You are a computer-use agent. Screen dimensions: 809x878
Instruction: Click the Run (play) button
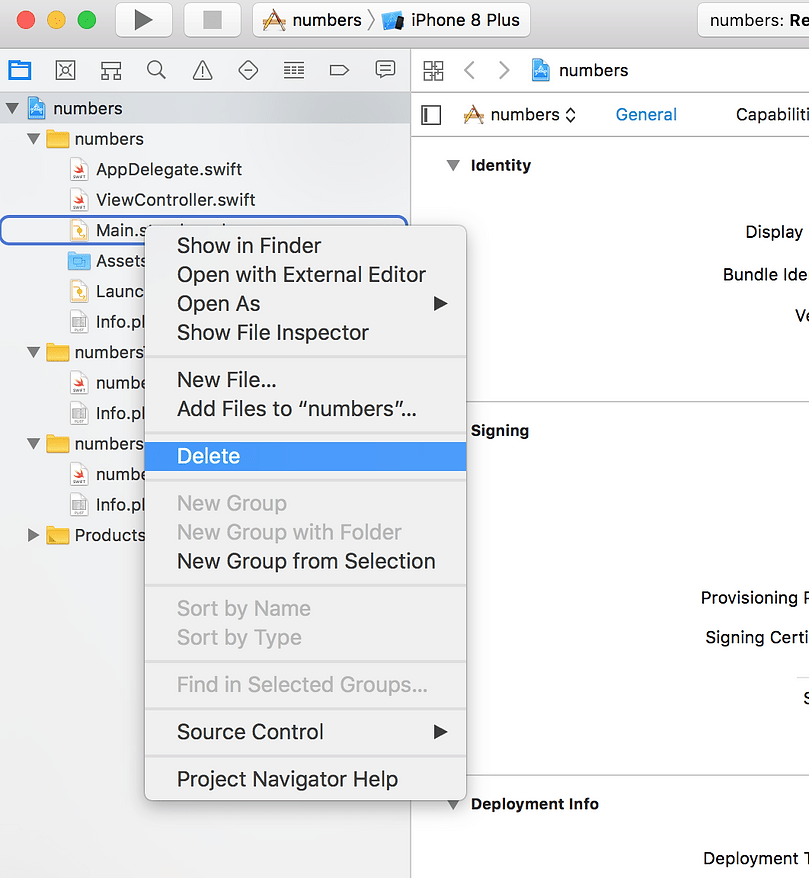(x=143, y=20)
